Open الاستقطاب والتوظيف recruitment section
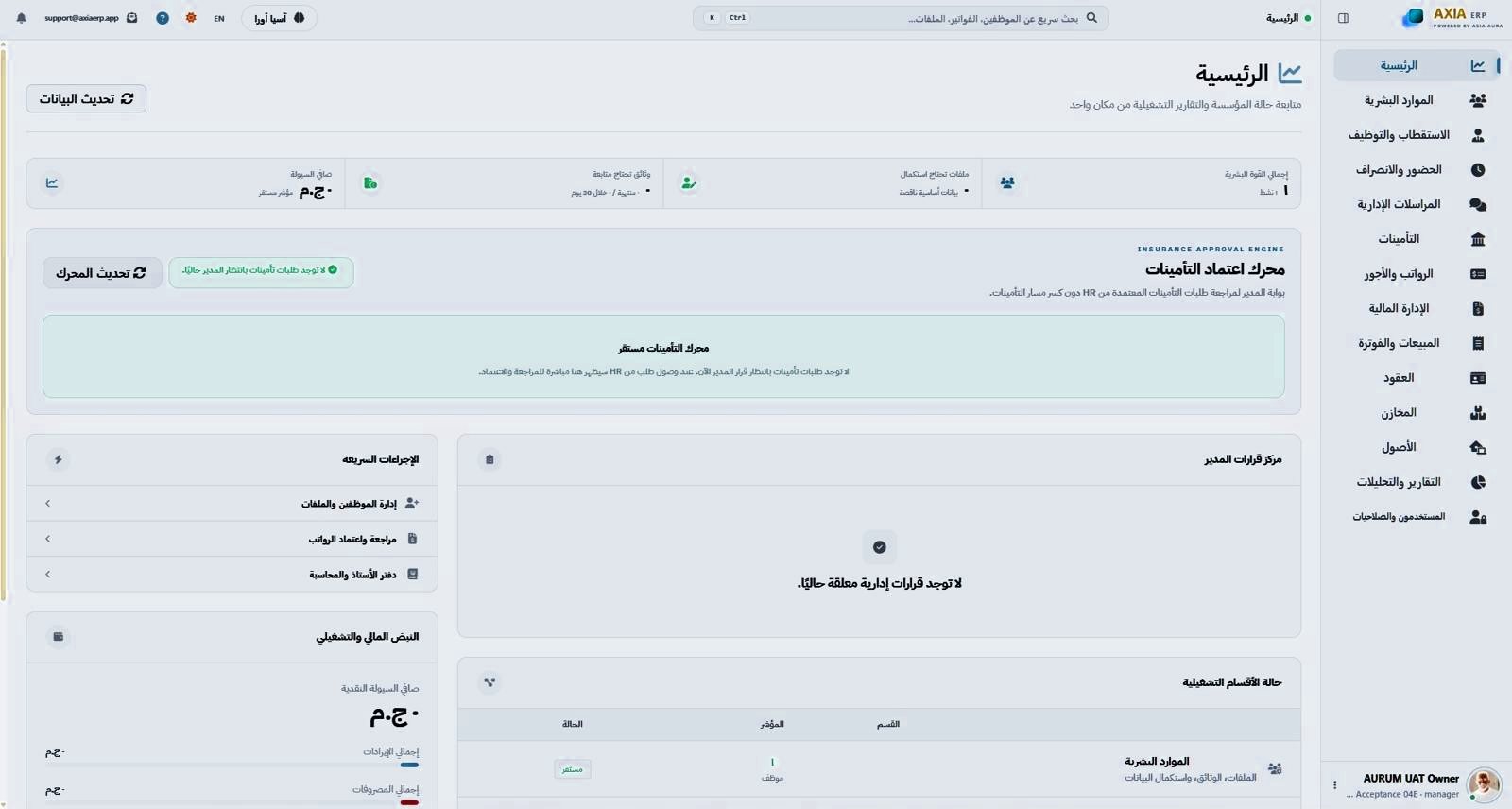The width and height of the screenshot is (1512, 809). click(x=1417, y=135)
